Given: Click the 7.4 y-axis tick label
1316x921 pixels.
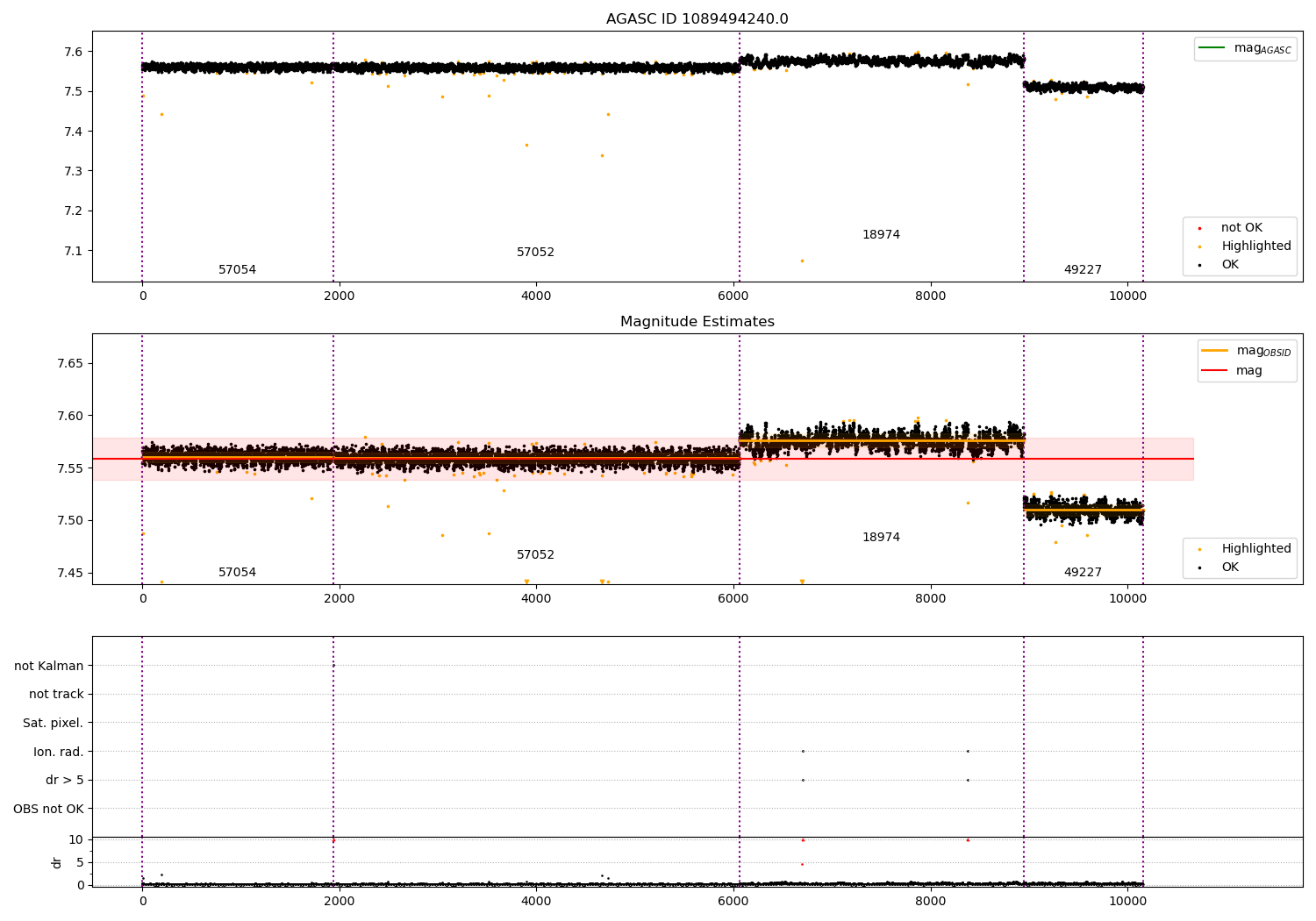Looking at the screenshot, I should click(x=73, y=132).
